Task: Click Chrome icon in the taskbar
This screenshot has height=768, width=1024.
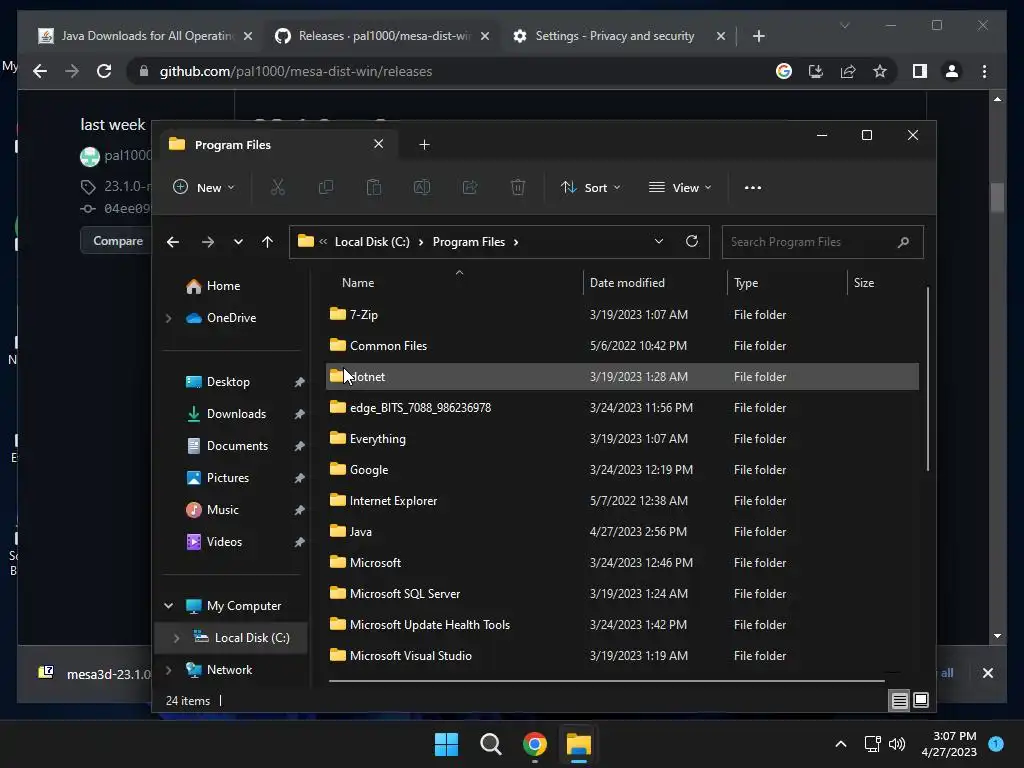Action: tap(534, 744)
